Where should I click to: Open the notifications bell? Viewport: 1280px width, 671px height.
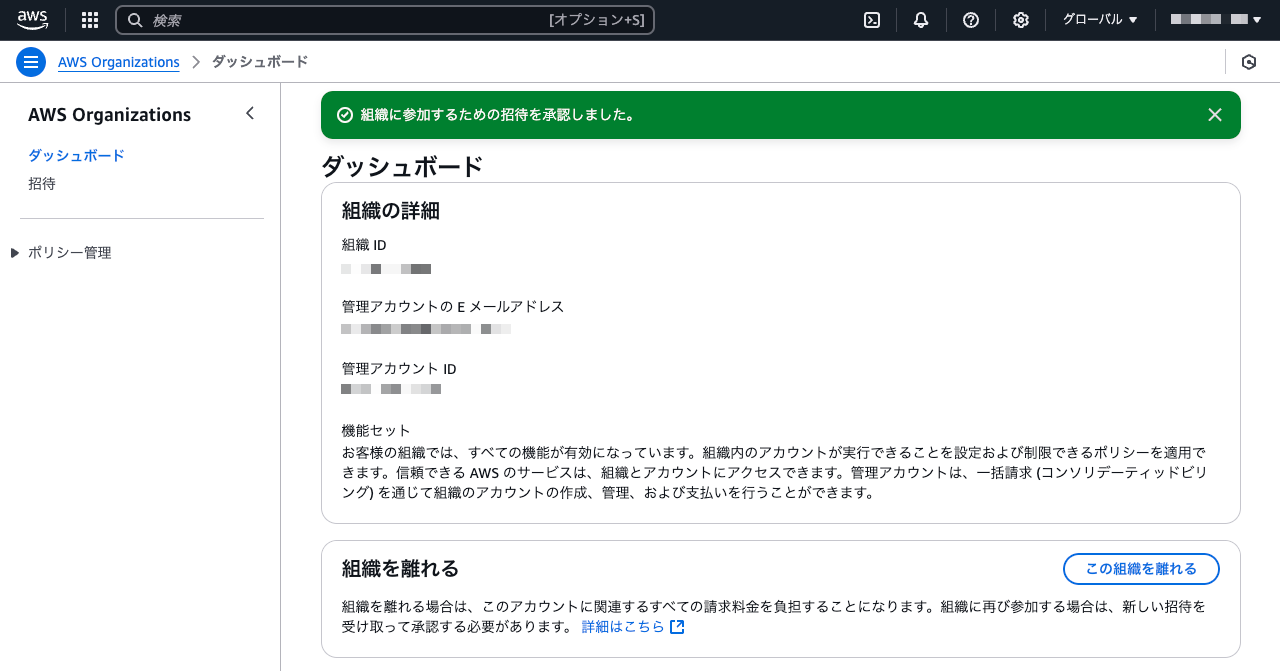click(x=921, y=20)
